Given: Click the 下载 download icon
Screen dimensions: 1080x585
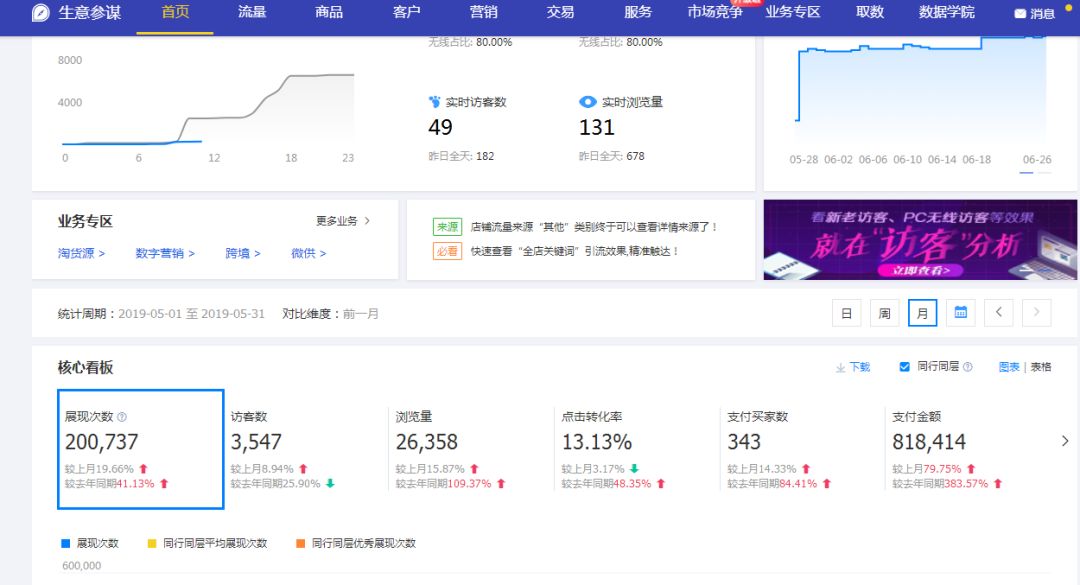Looking at the screenshot, I should (x=841, y=368).
